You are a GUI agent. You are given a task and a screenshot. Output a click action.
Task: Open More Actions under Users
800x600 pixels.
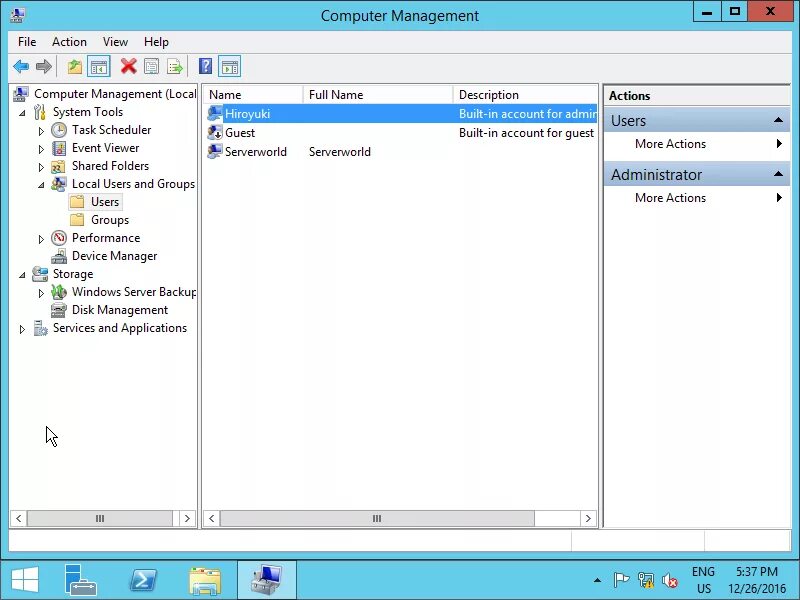(696, 144)
